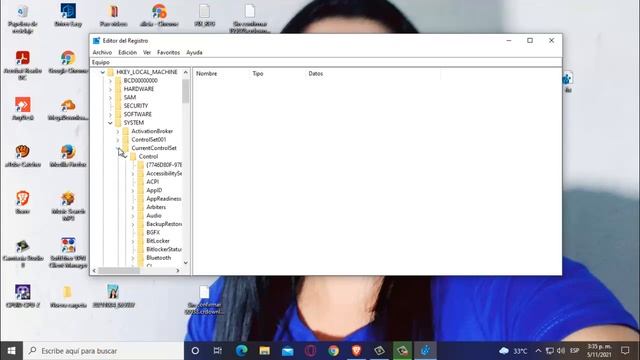Select the AnyDesk desktop icon

[23, 109]
